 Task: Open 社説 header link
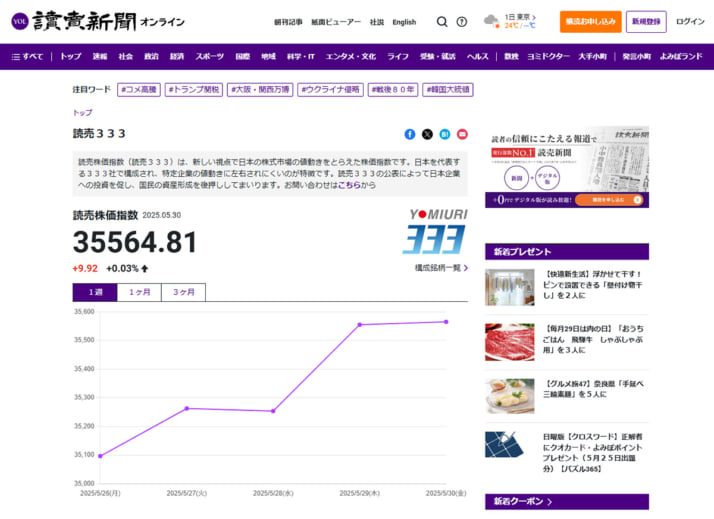[377, 22]
